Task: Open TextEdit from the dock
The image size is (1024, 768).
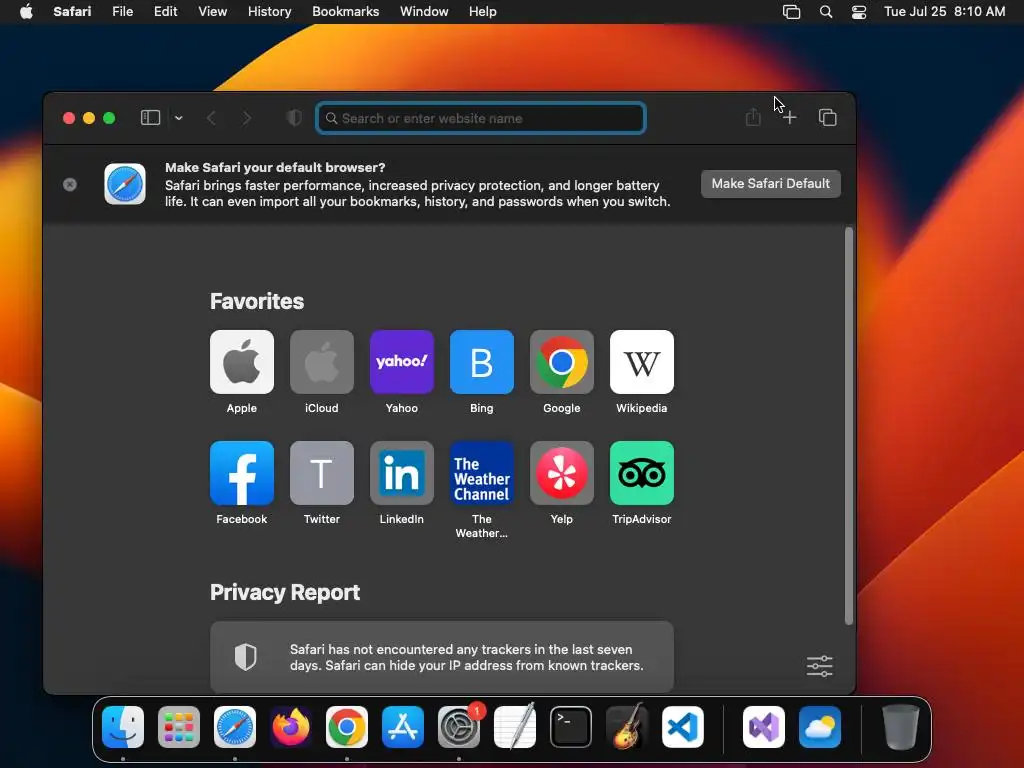Action: [515, 726]
